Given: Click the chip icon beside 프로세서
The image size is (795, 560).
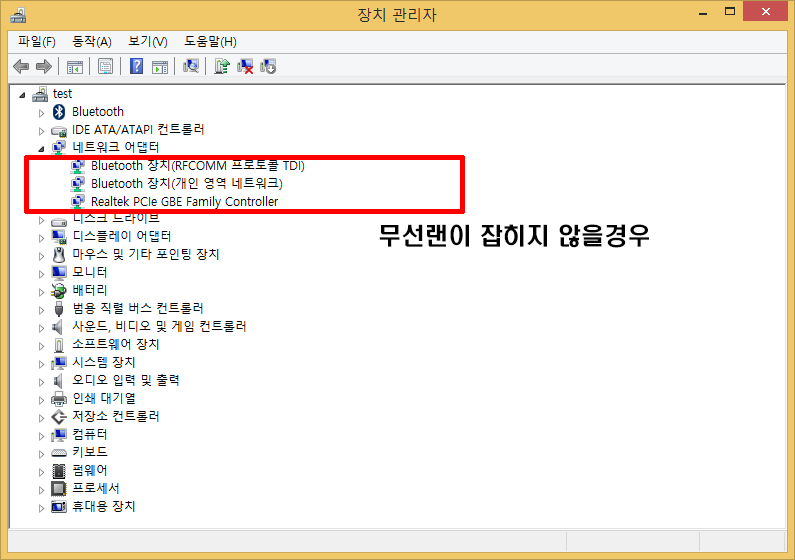Looking at the screenshot, I should pyautogui.click(x=59, y=489).
